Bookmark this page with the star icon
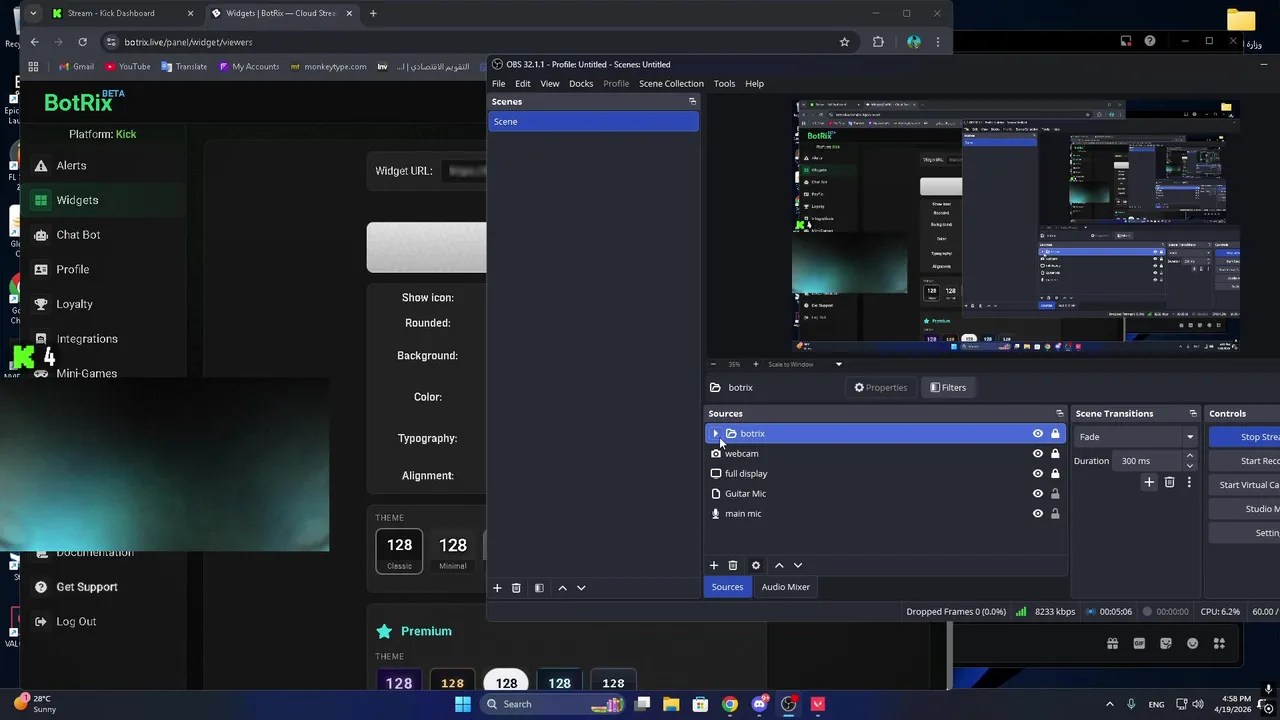 click(x=845, y=42)
